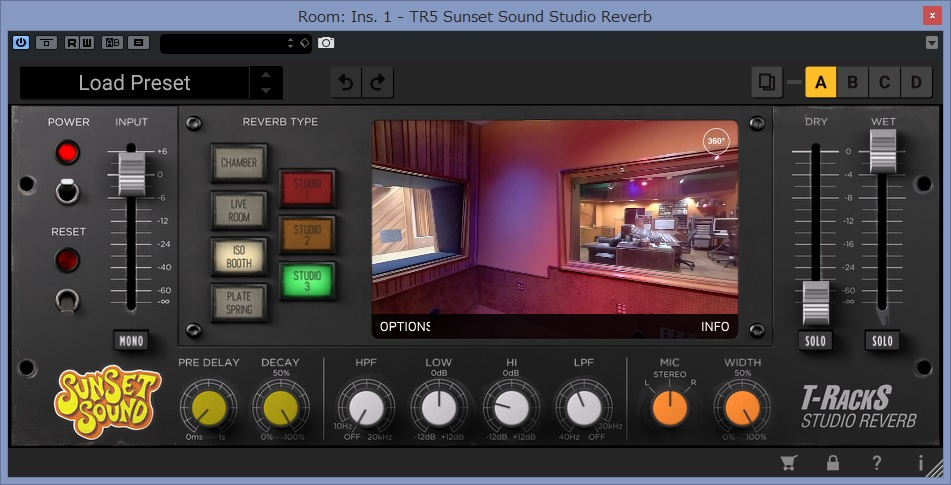The height and width of the screenshot is (485, 951).
Task: Open OPTIONS on the studio image
Action: pos(405,327)
